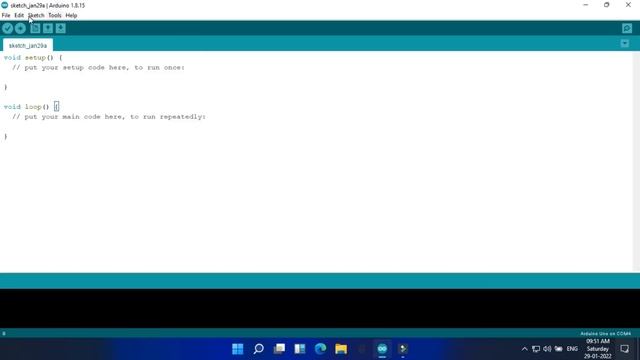The width and height of the screenshot is (640, 360).
Task: Select the sketch_jan29a tab
Action: coord(28,45)
